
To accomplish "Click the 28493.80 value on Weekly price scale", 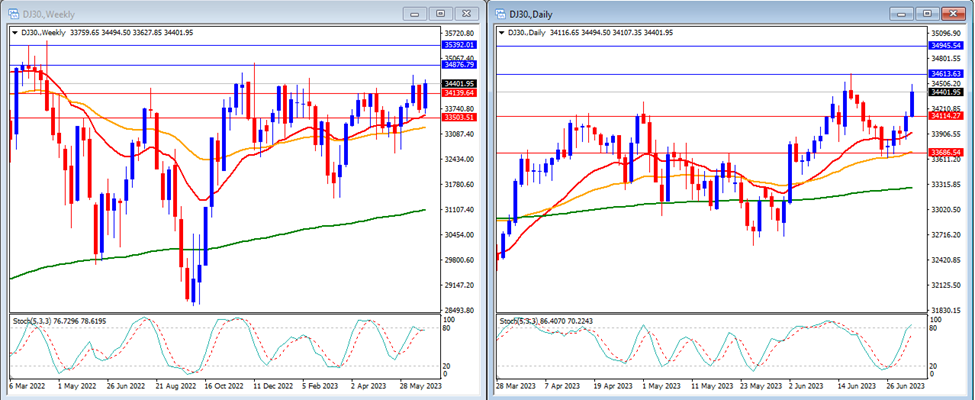I will (460, 310).
